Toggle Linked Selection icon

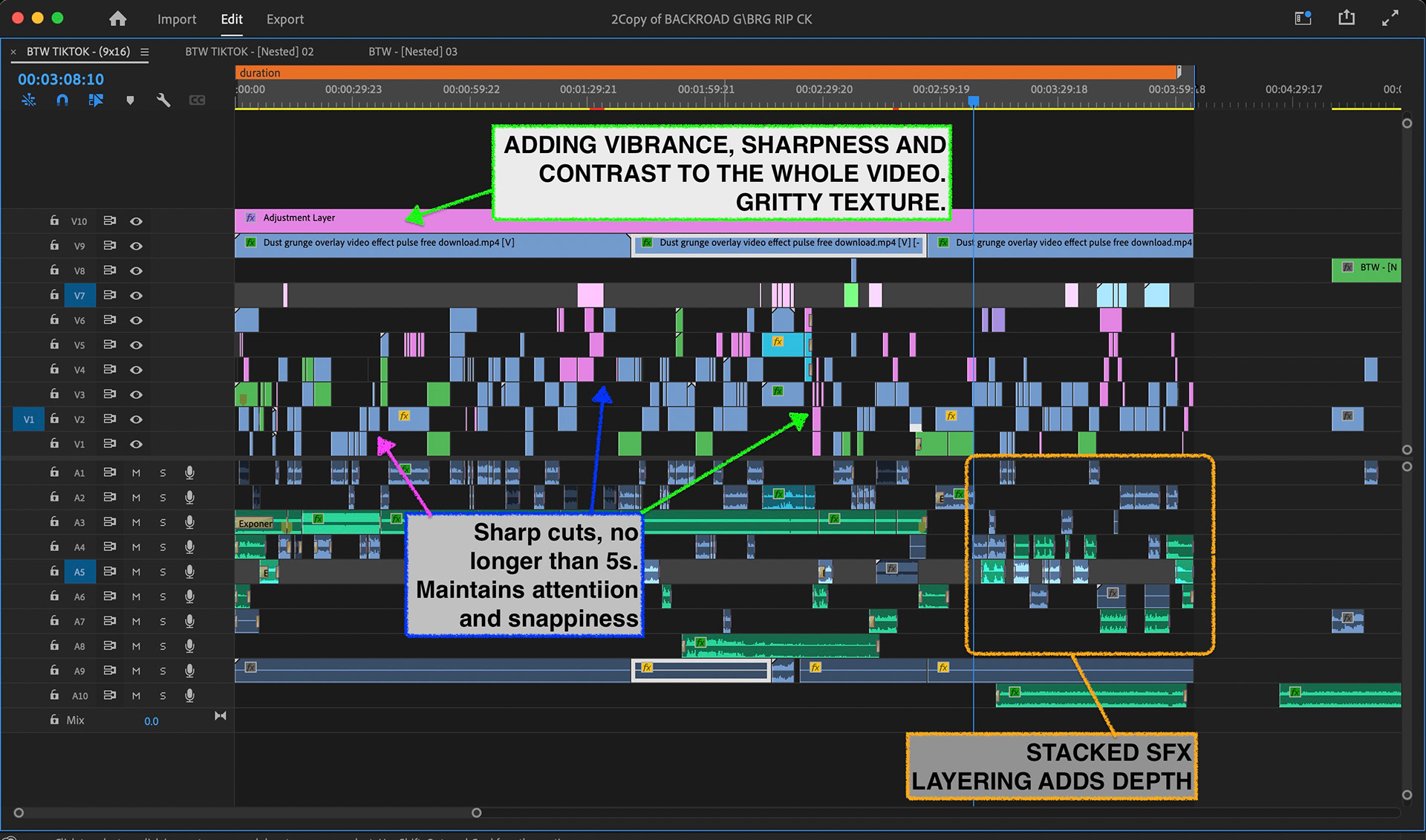[x=96, y=100]
